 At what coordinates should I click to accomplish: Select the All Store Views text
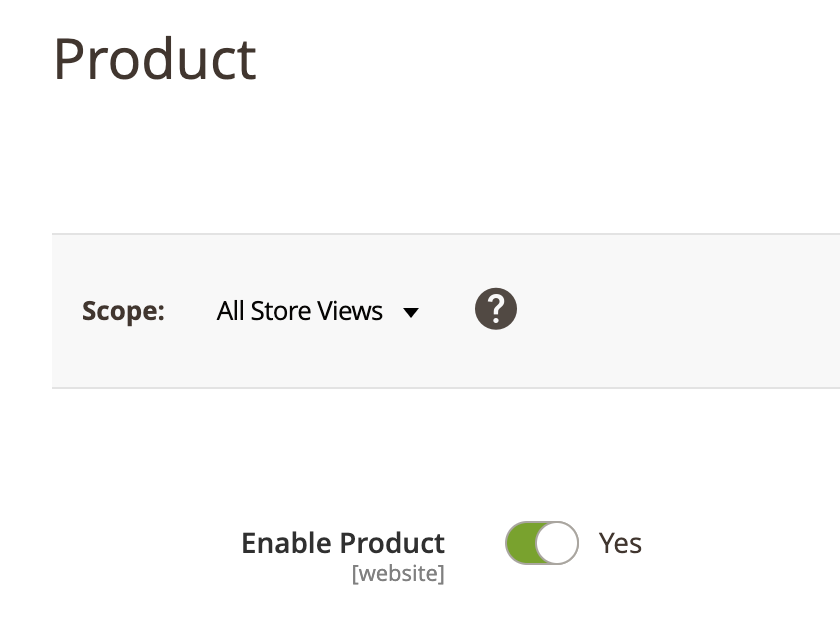pyautogui.click(x=300, y=311)
